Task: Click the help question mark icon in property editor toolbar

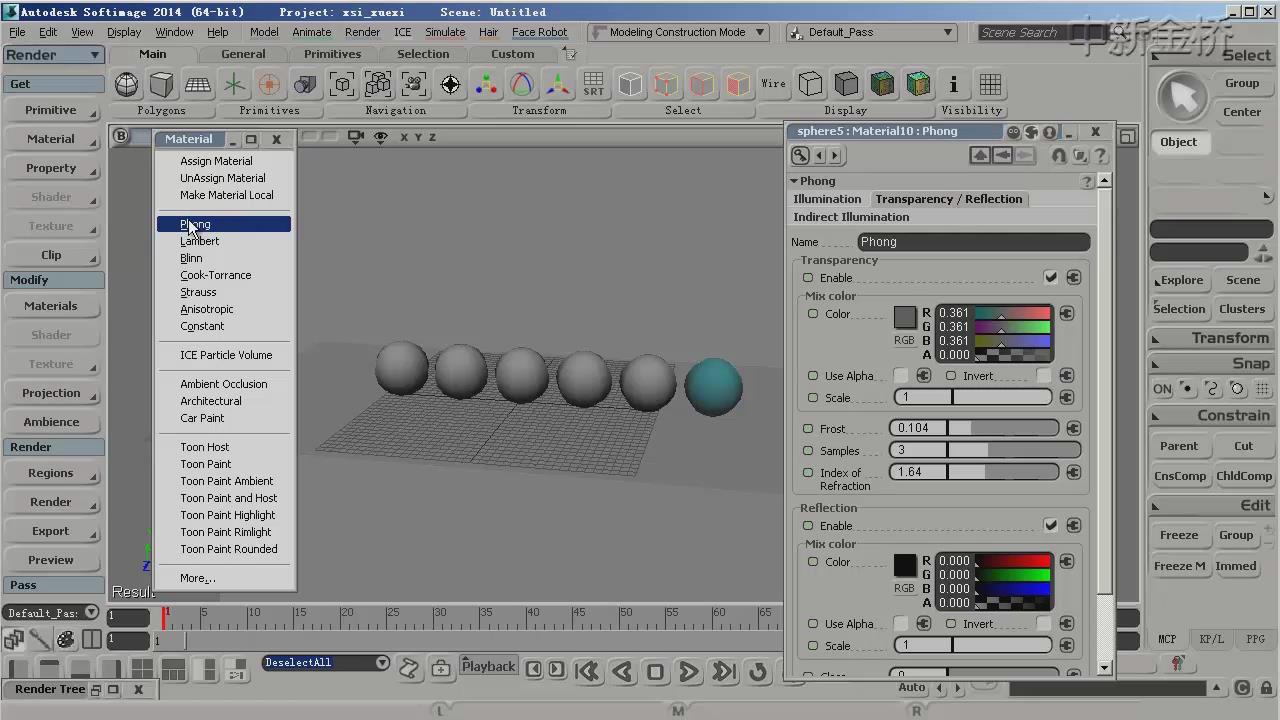Action: point(1100,155)
